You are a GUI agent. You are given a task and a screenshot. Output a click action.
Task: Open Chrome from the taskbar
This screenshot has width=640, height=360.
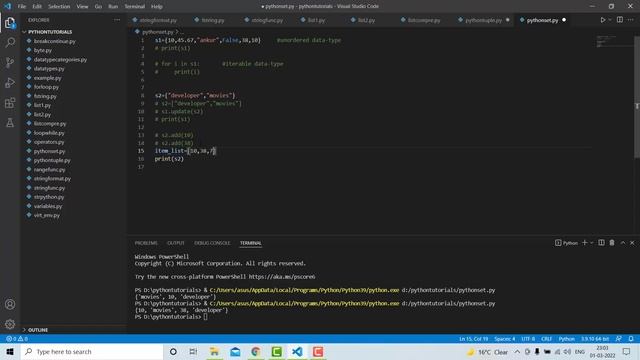click(256, 351)
